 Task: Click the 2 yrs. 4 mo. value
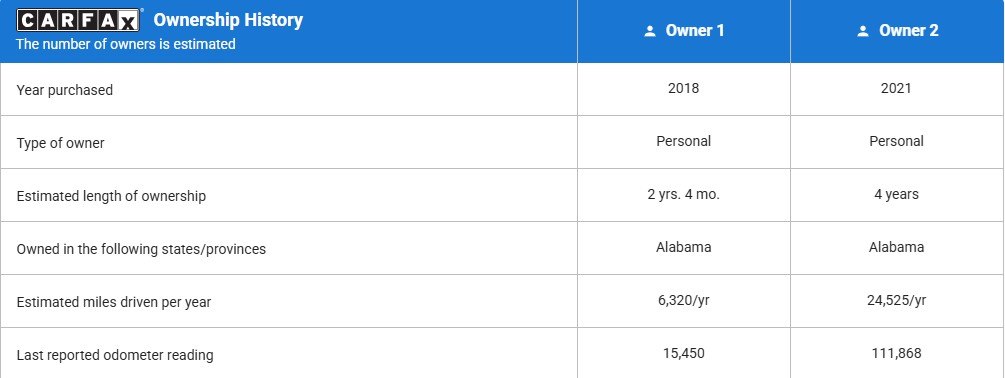coord(683,194)
